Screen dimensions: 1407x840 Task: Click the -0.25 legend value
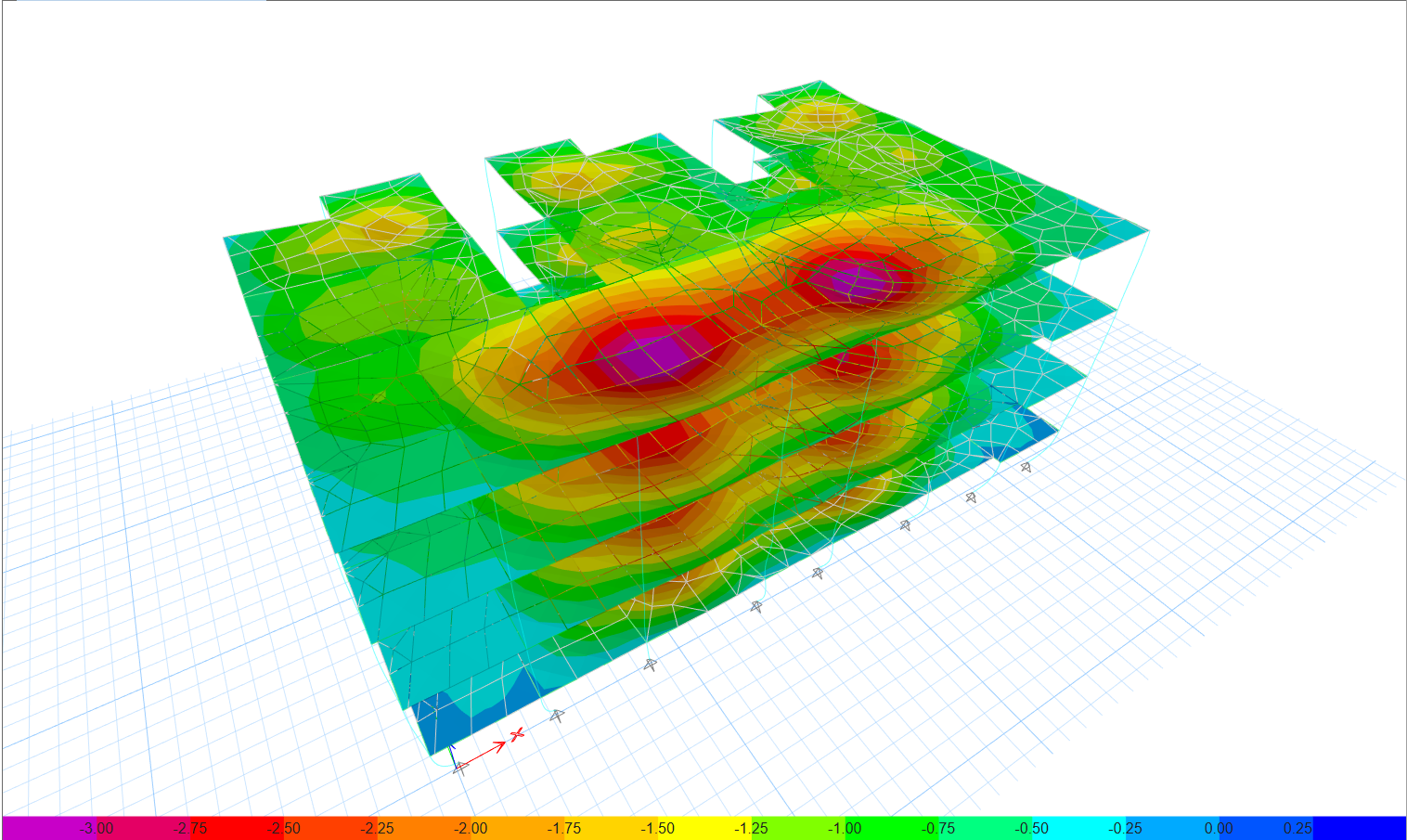pos(1126,828)
